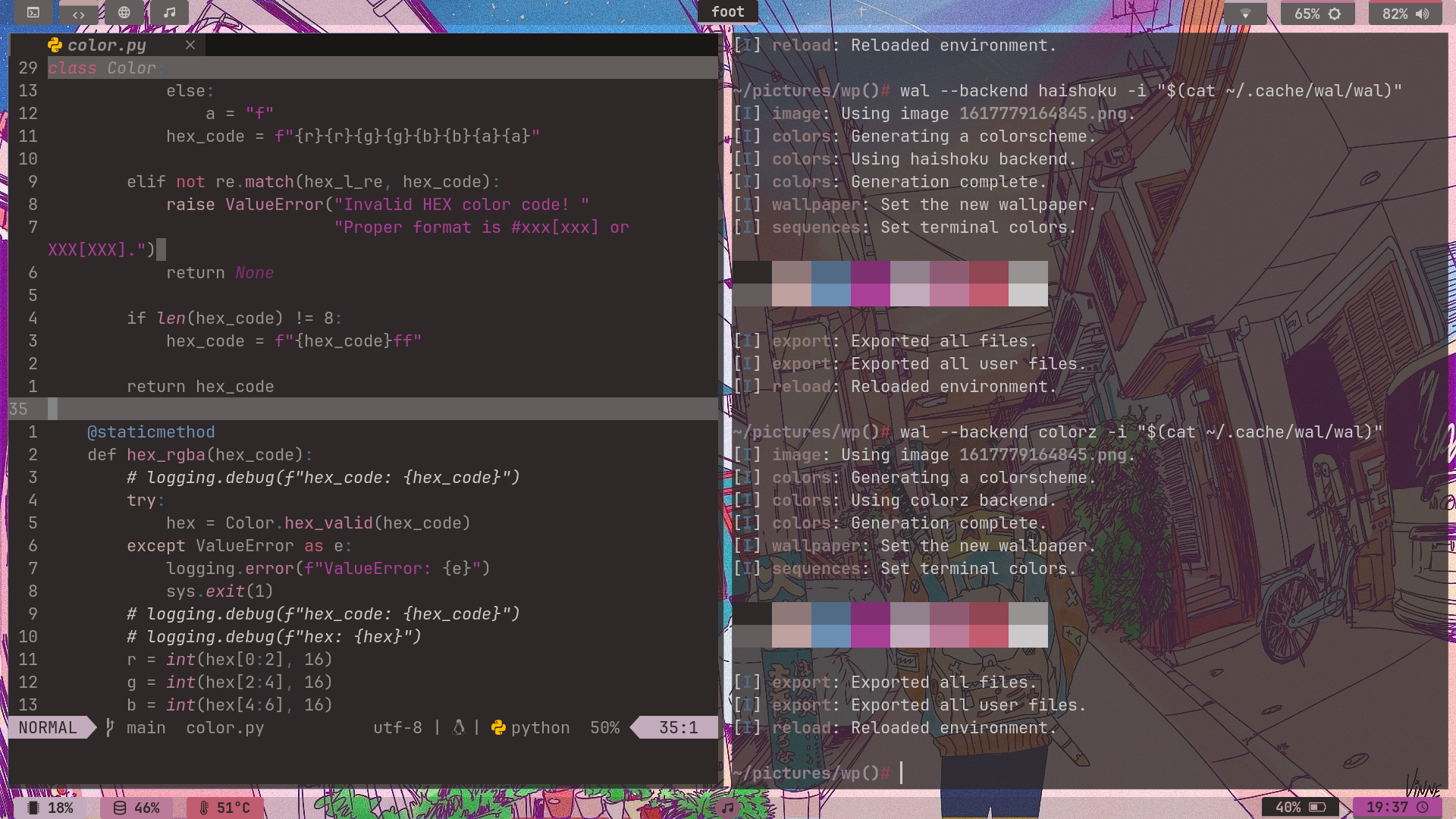Screen dimensions: 1456x819
Task: Click the current line number 35 in gutter
Action: (x=18, y=409)
